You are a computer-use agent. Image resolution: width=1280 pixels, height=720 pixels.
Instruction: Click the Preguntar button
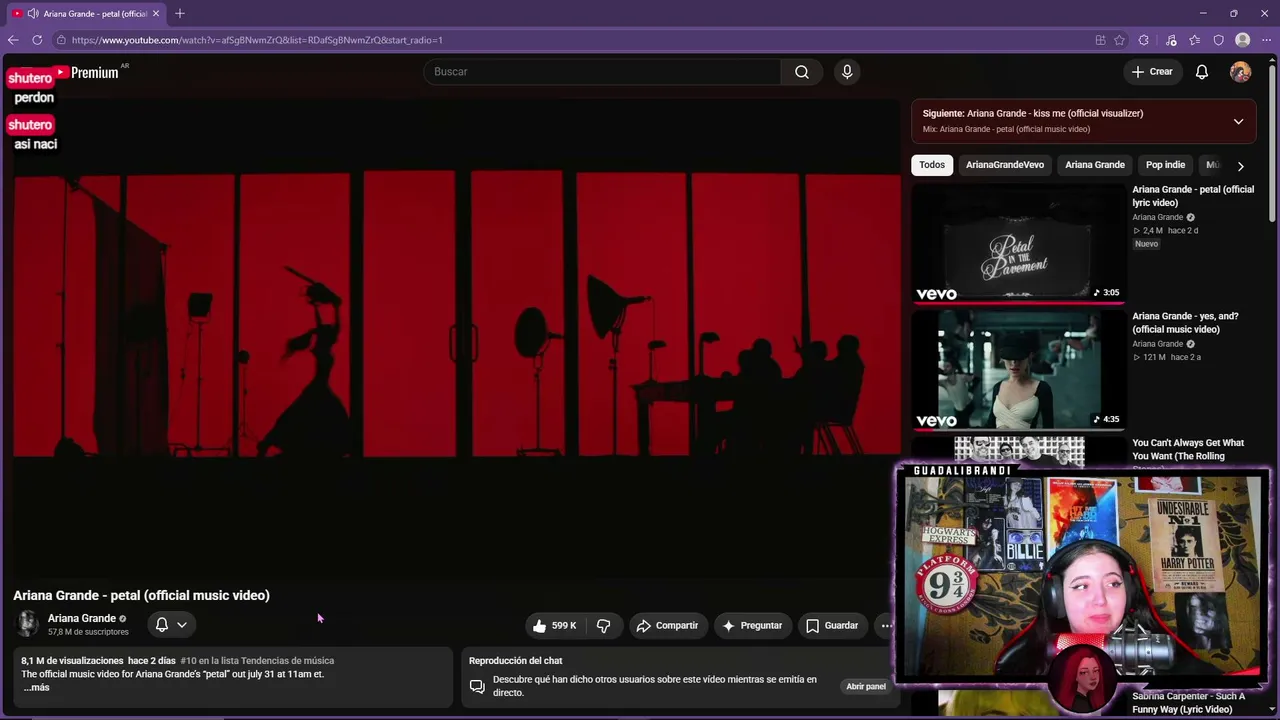752,626
